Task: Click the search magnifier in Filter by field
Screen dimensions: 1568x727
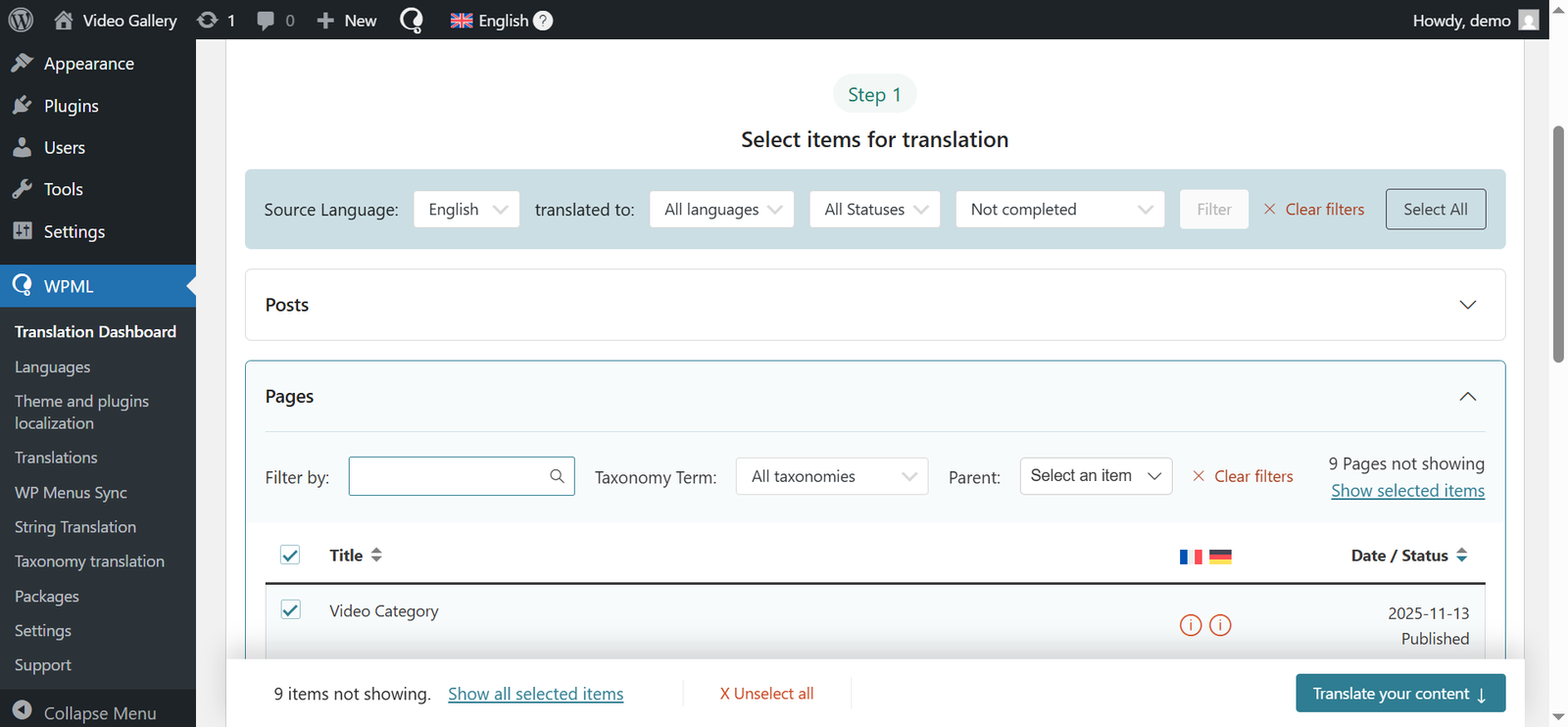Action: click(557, 476)
